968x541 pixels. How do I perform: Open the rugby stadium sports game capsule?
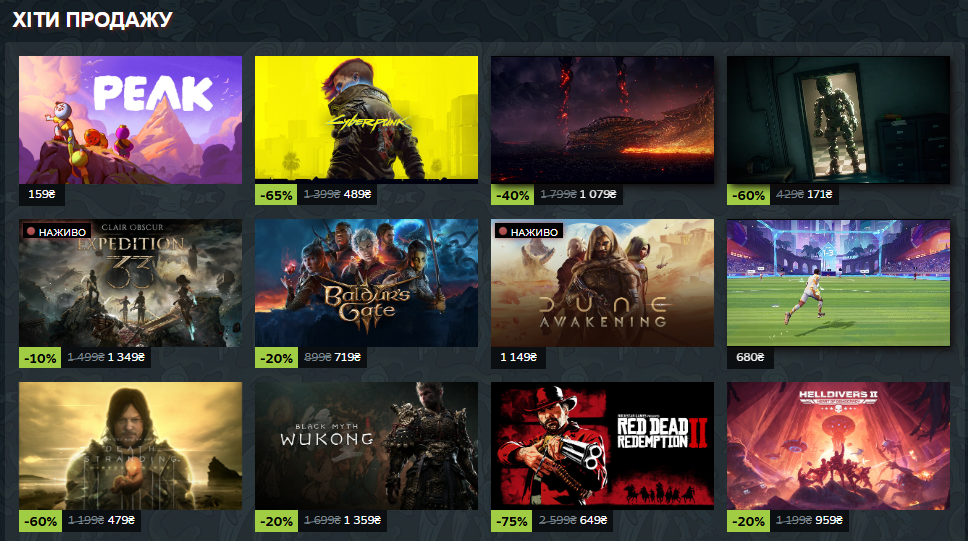click(838, 283)
